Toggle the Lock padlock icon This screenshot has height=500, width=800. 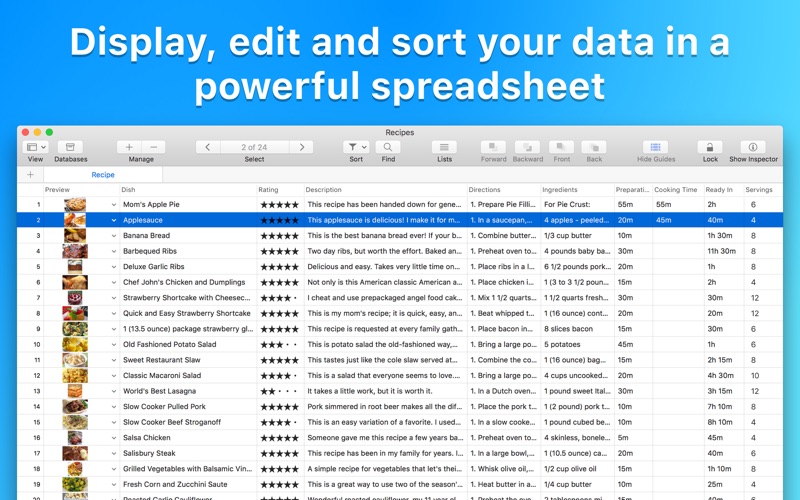tap(710, 147)
